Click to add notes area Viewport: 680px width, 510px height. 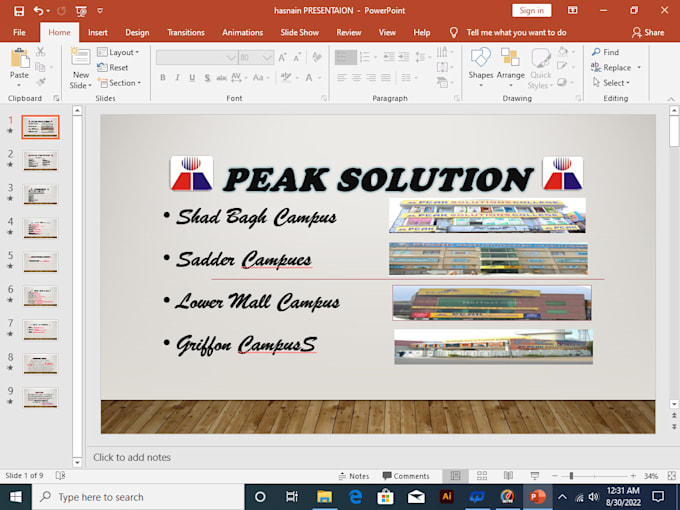point(132,457)
